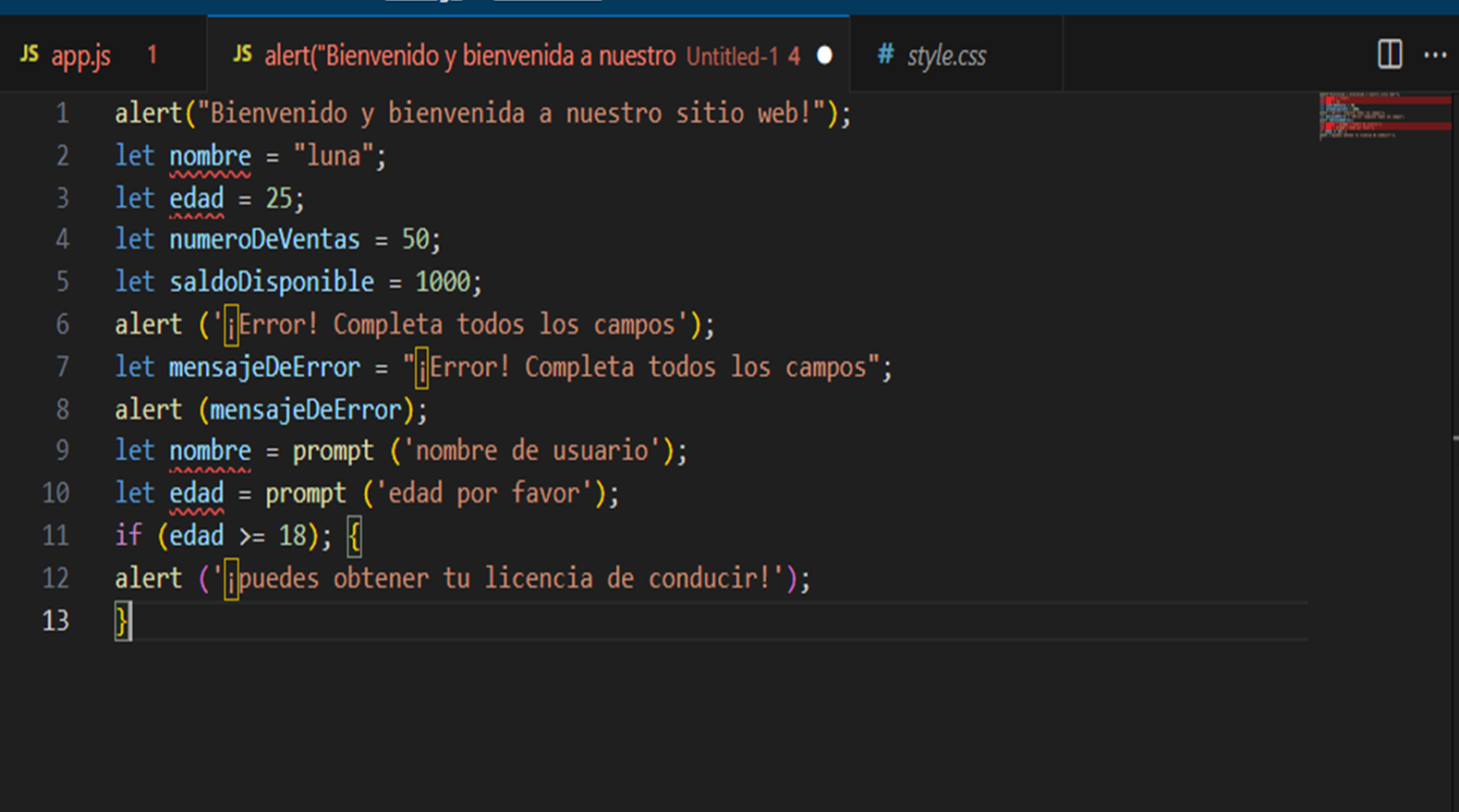Click the JS icon on app.js tab
1459x812 pixels.
point(30,55)
